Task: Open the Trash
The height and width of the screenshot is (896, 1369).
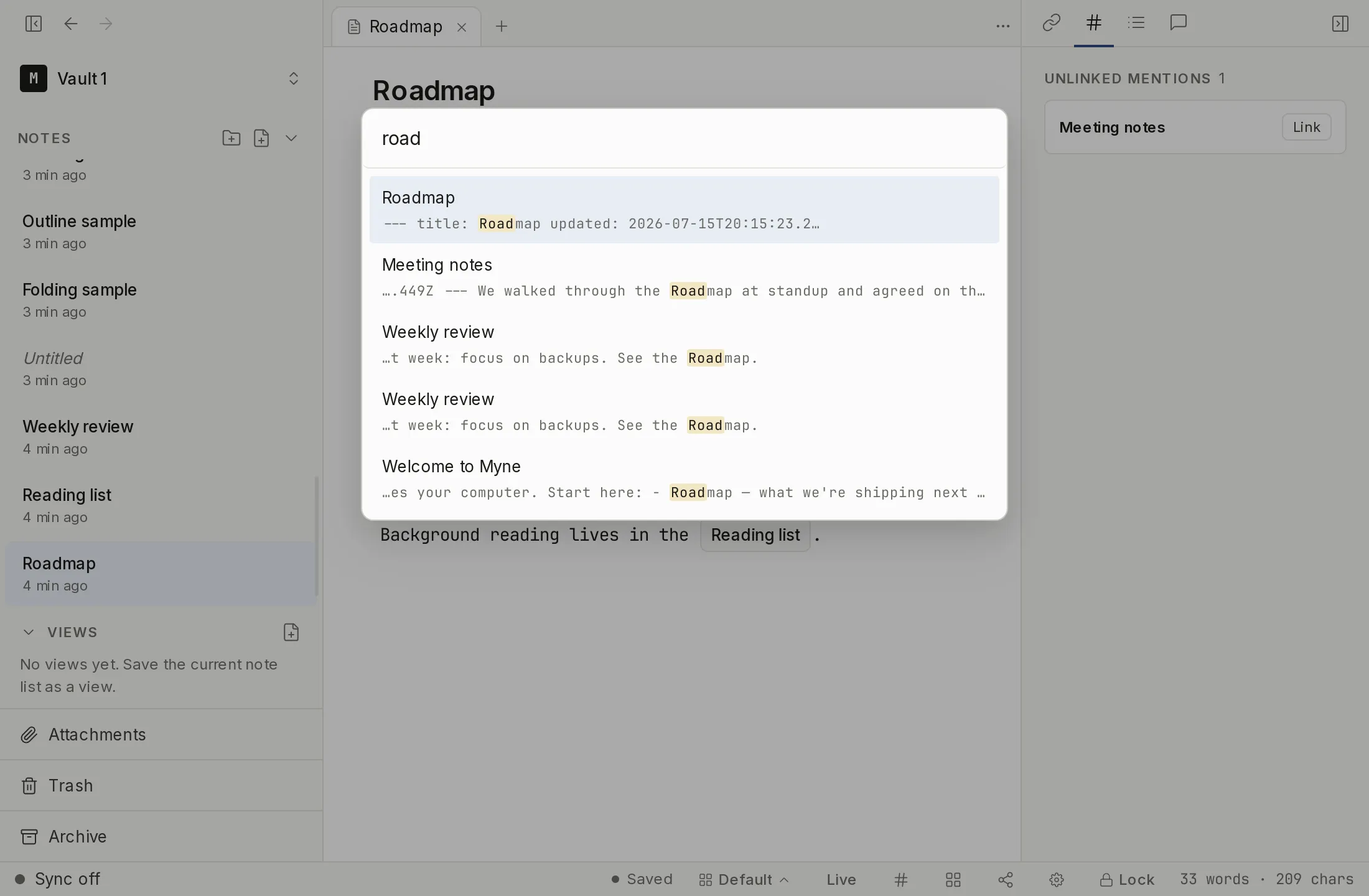Action: point(161,785)
